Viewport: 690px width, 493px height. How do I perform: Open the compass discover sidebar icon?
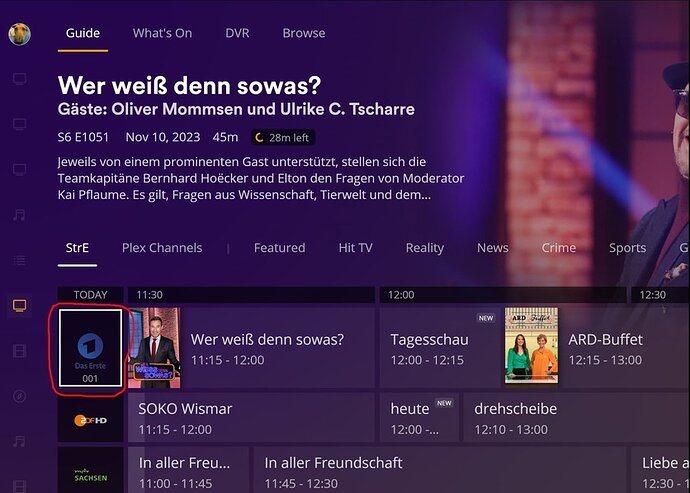tap(19, 396)
